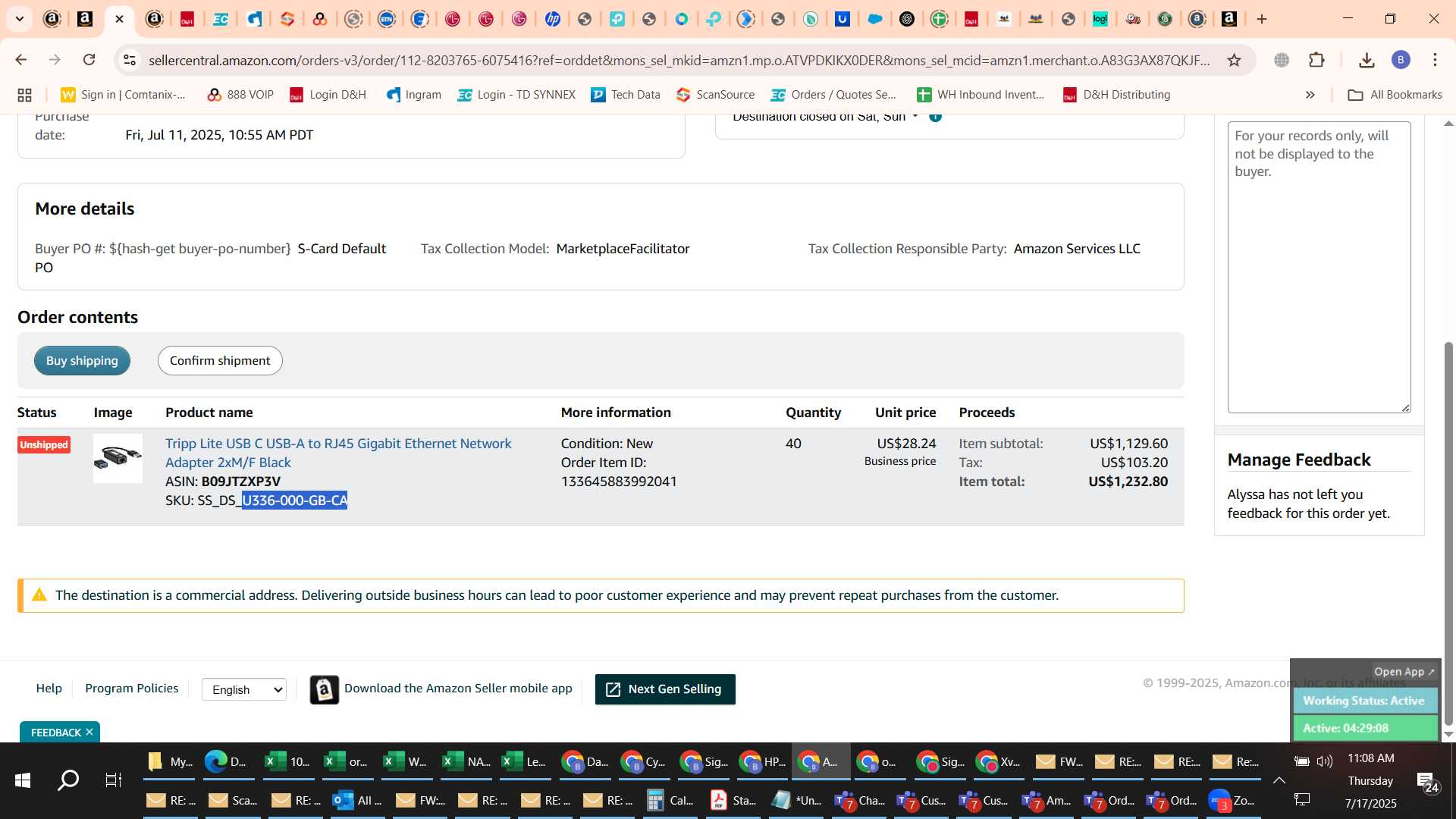This screenshot has height=819, width=1456.
Task: Open the English language dropdown
Action: tap(244, 689)
